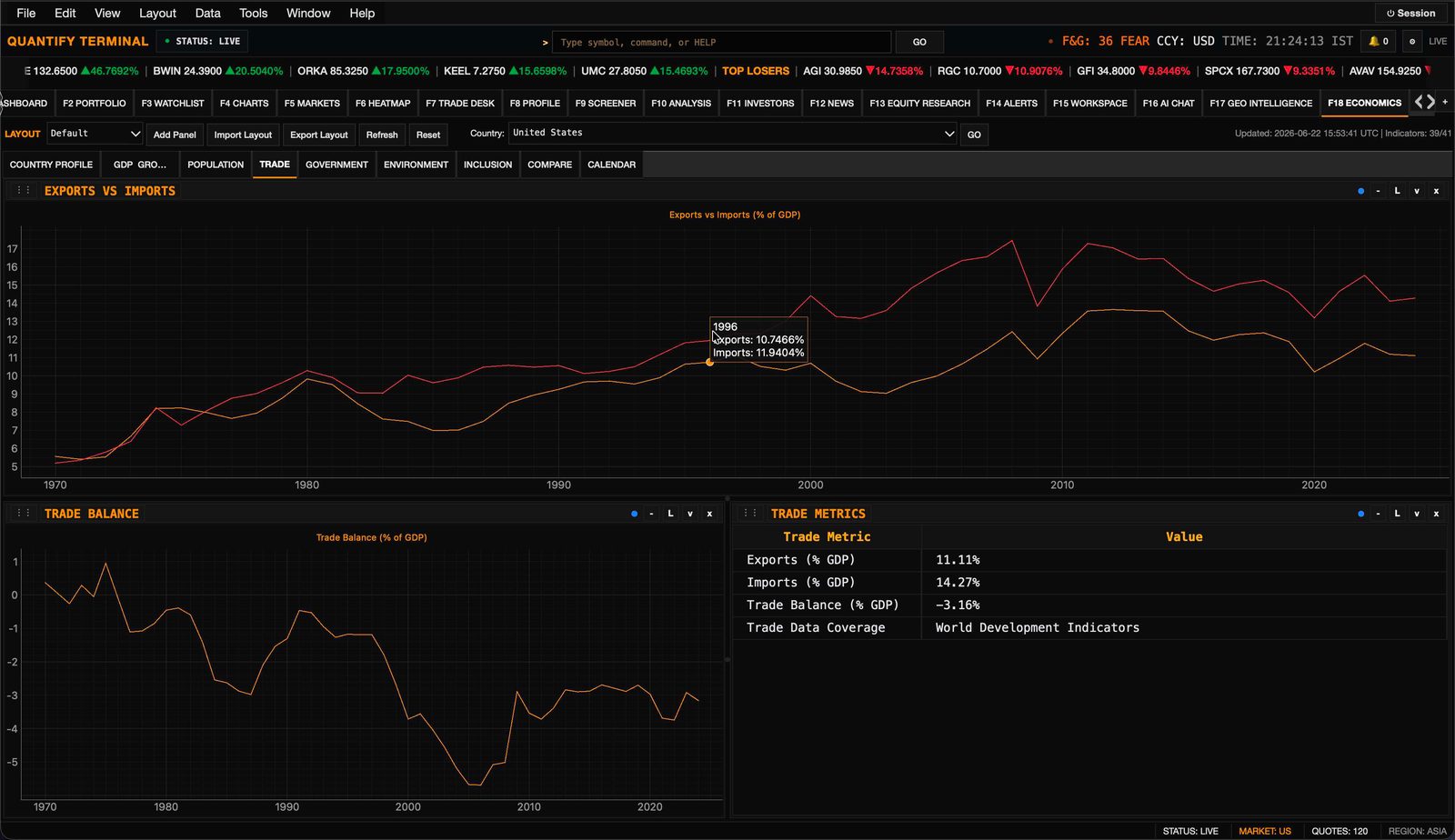Expand Trade Balance panel v menu
1455x840 pixels.
tap(690, 514)
